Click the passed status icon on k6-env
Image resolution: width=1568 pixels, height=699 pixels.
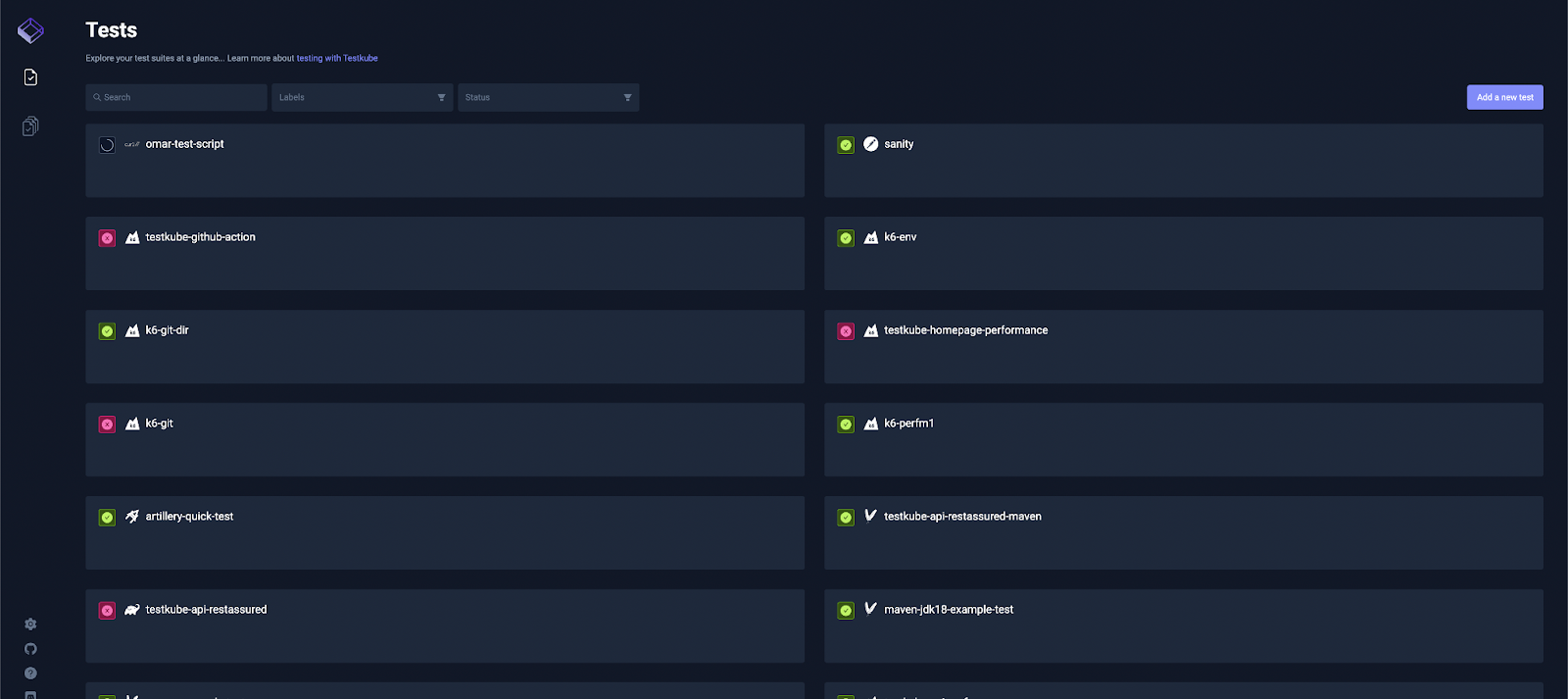(846, 237)
